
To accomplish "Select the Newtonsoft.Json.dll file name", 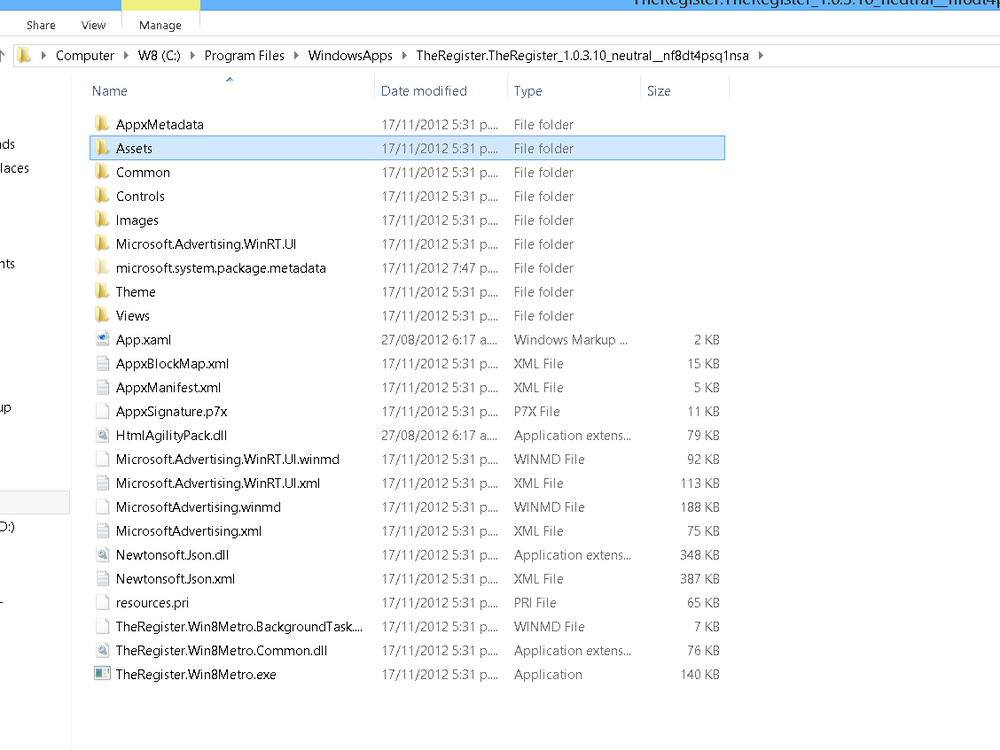I will [x=172, y=555].
